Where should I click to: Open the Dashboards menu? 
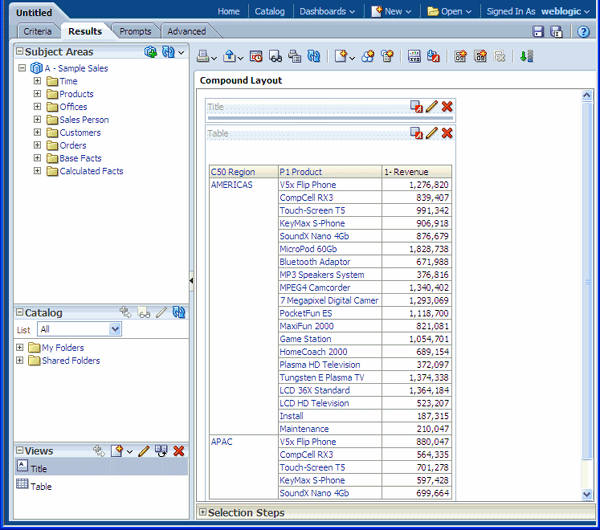pyautogui.click(x=327, y=11)
